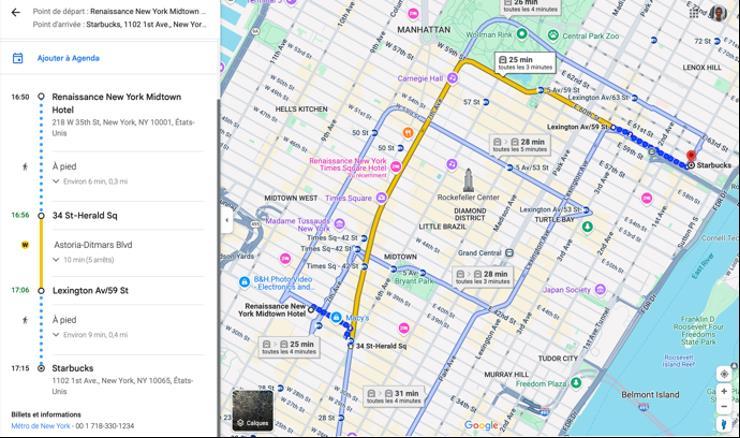Click the red Starbucks destination pin
740x438 pixels.
pyautogui.click(x=691, y=156)
